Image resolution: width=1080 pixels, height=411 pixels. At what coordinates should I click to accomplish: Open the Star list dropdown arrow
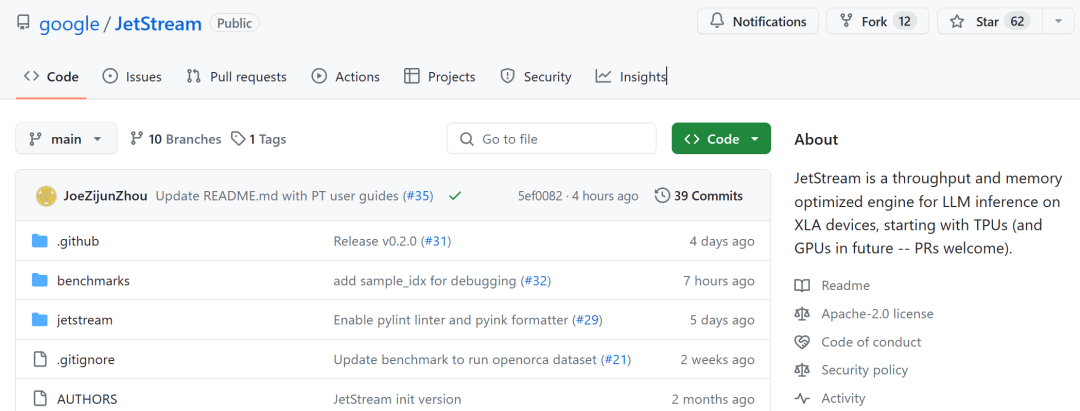1059,21
